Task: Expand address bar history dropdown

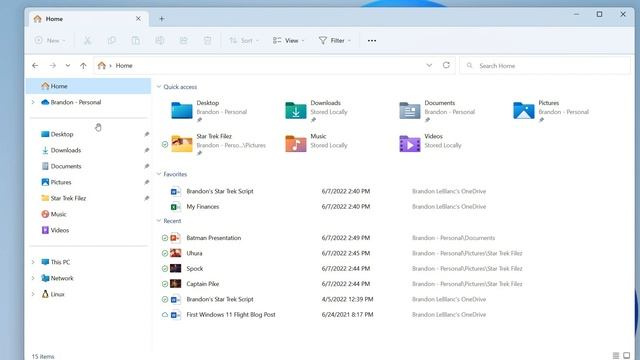Action: pos(429,65)
